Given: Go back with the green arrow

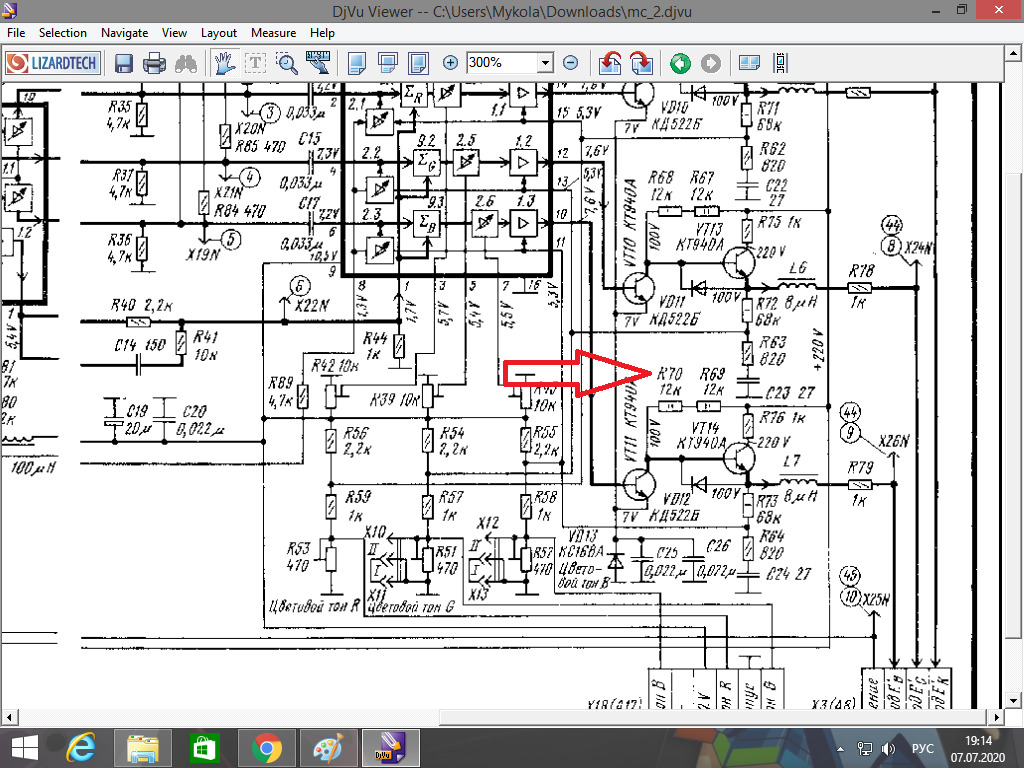Looking at the screenshot, I should (680, 63).
